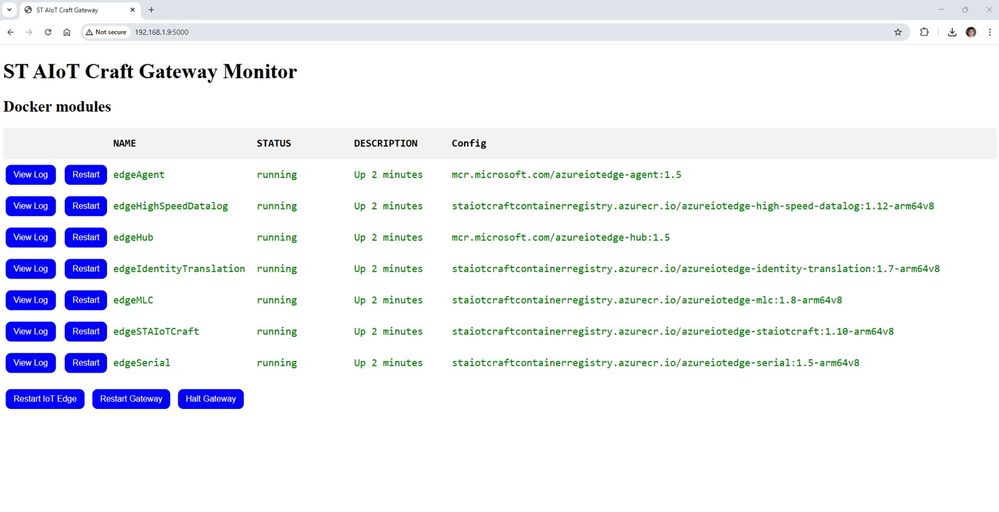Select the ST AIoT Craft Gateway tab

point(79,10)
